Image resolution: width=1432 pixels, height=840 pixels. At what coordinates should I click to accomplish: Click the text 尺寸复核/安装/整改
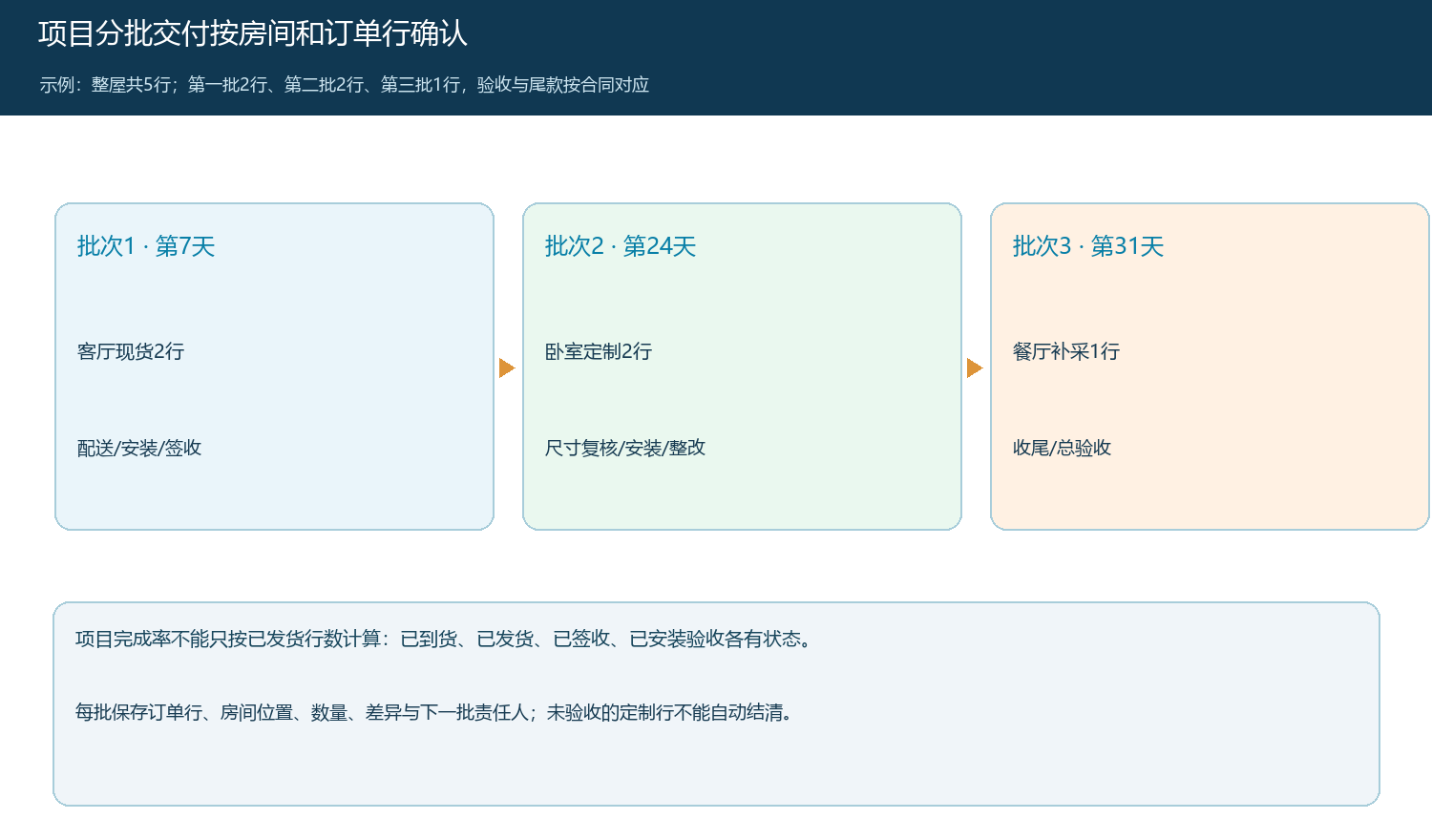(625, 448)
